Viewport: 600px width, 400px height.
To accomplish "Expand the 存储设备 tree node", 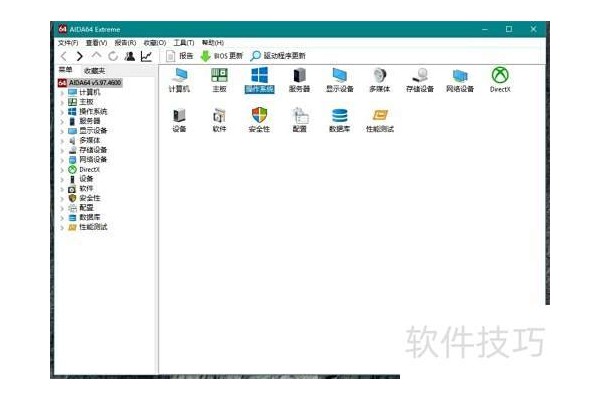I will [x=62, y=150].
